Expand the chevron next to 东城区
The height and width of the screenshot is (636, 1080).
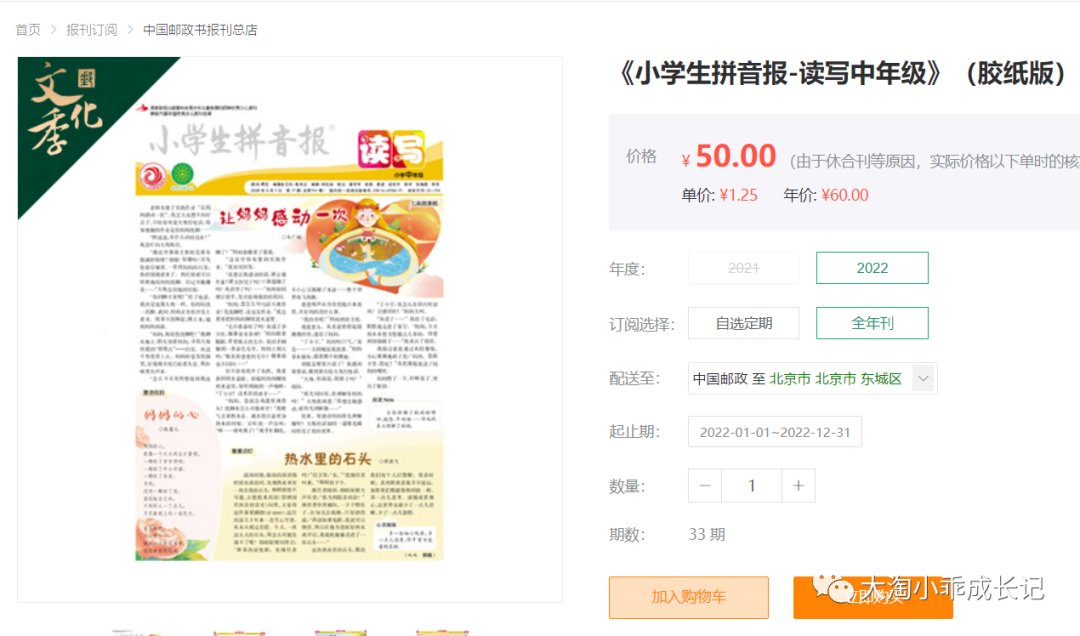[923, 377]
